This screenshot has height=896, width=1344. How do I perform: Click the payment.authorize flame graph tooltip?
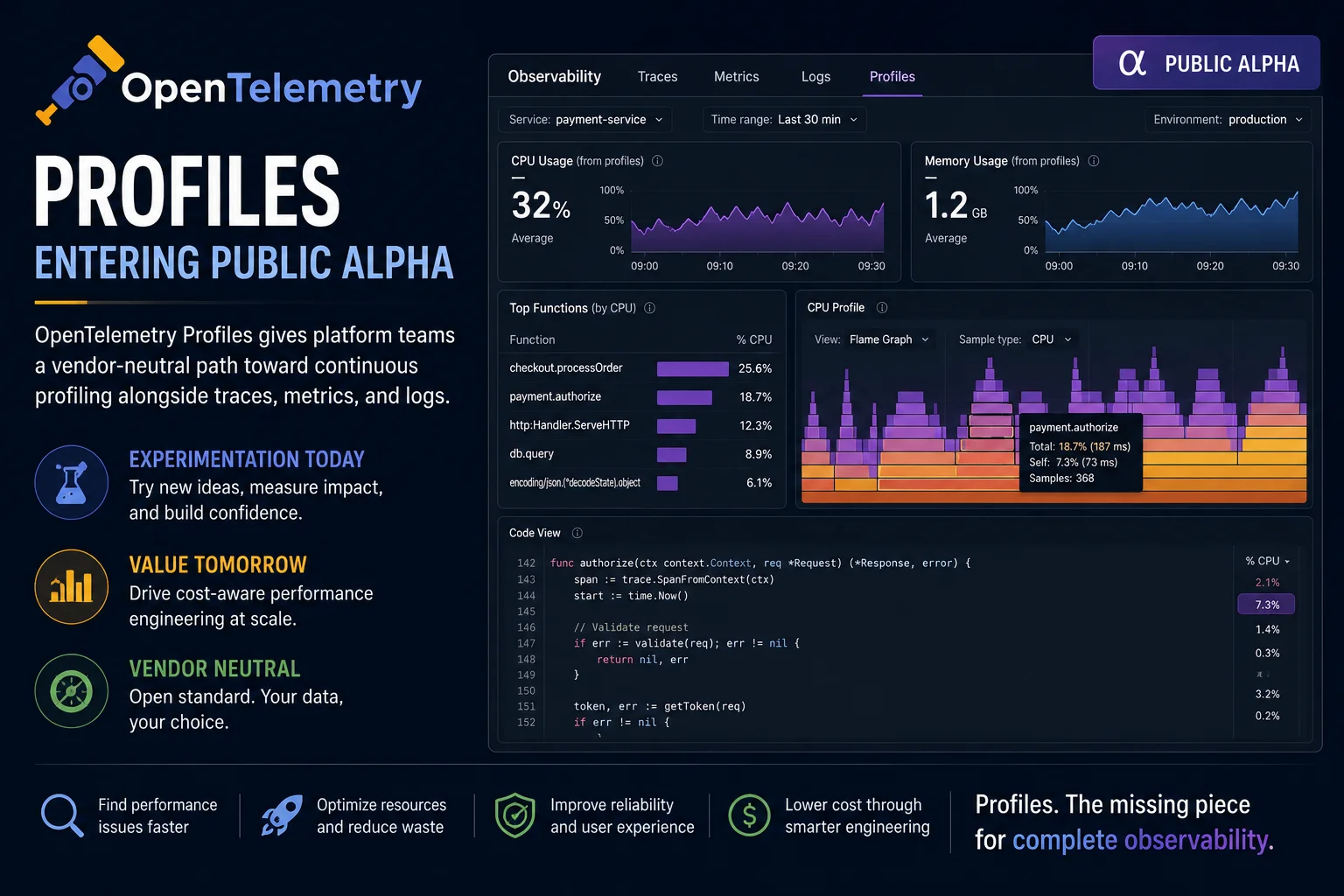[1081, 452]
